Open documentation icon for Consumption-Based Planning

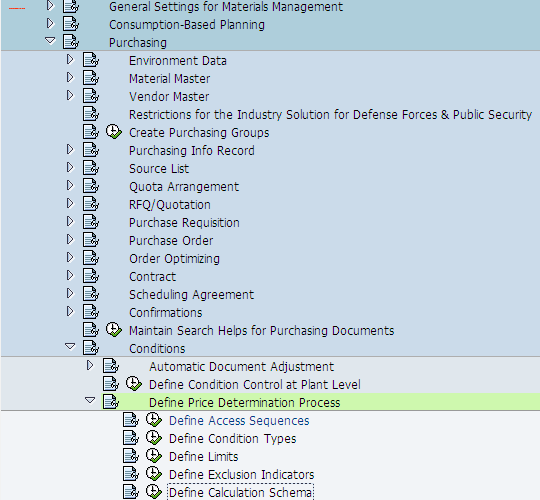71,24
